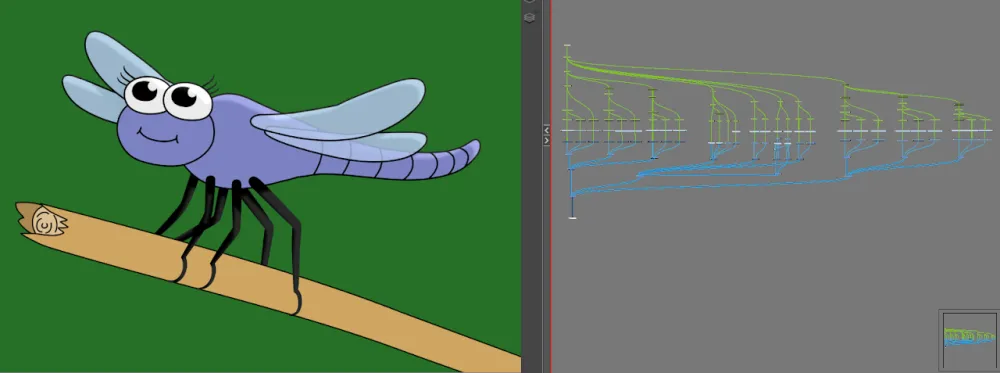
Task: Click the red vertical divider of the node view
Action: pos(551,186)
